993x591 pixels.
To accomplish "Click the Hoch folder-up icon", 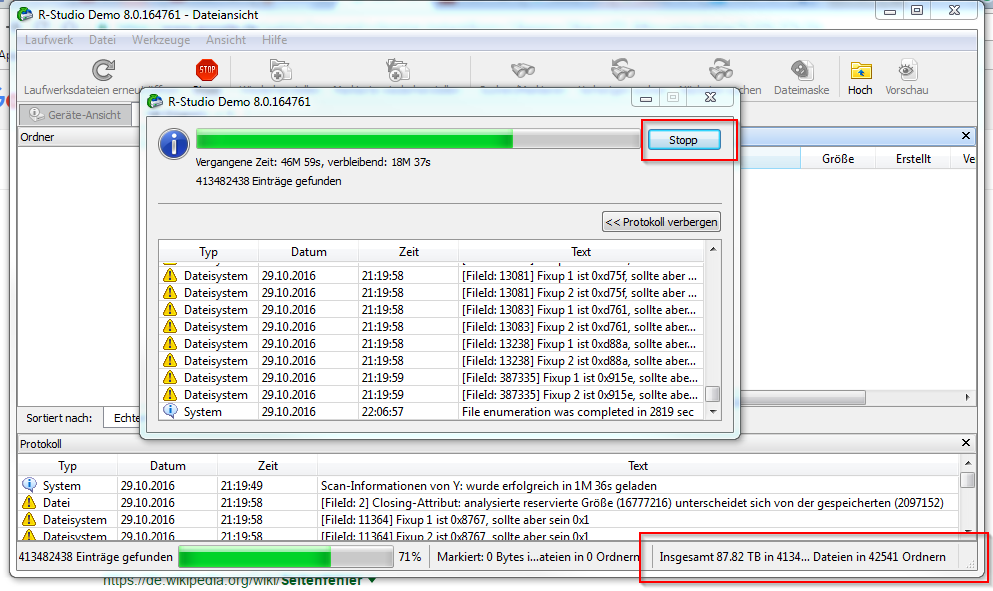I will pos(861,70).
